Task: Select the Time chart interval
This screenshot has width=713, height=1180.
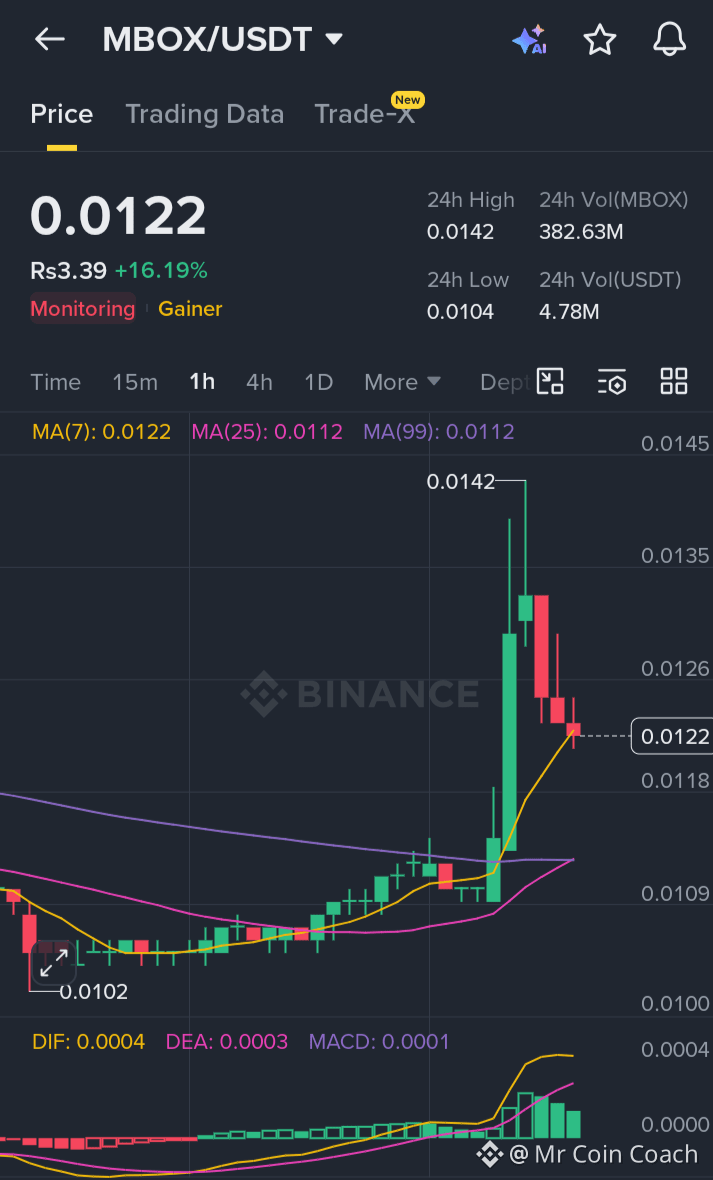Action: click(x=56, y=382)
